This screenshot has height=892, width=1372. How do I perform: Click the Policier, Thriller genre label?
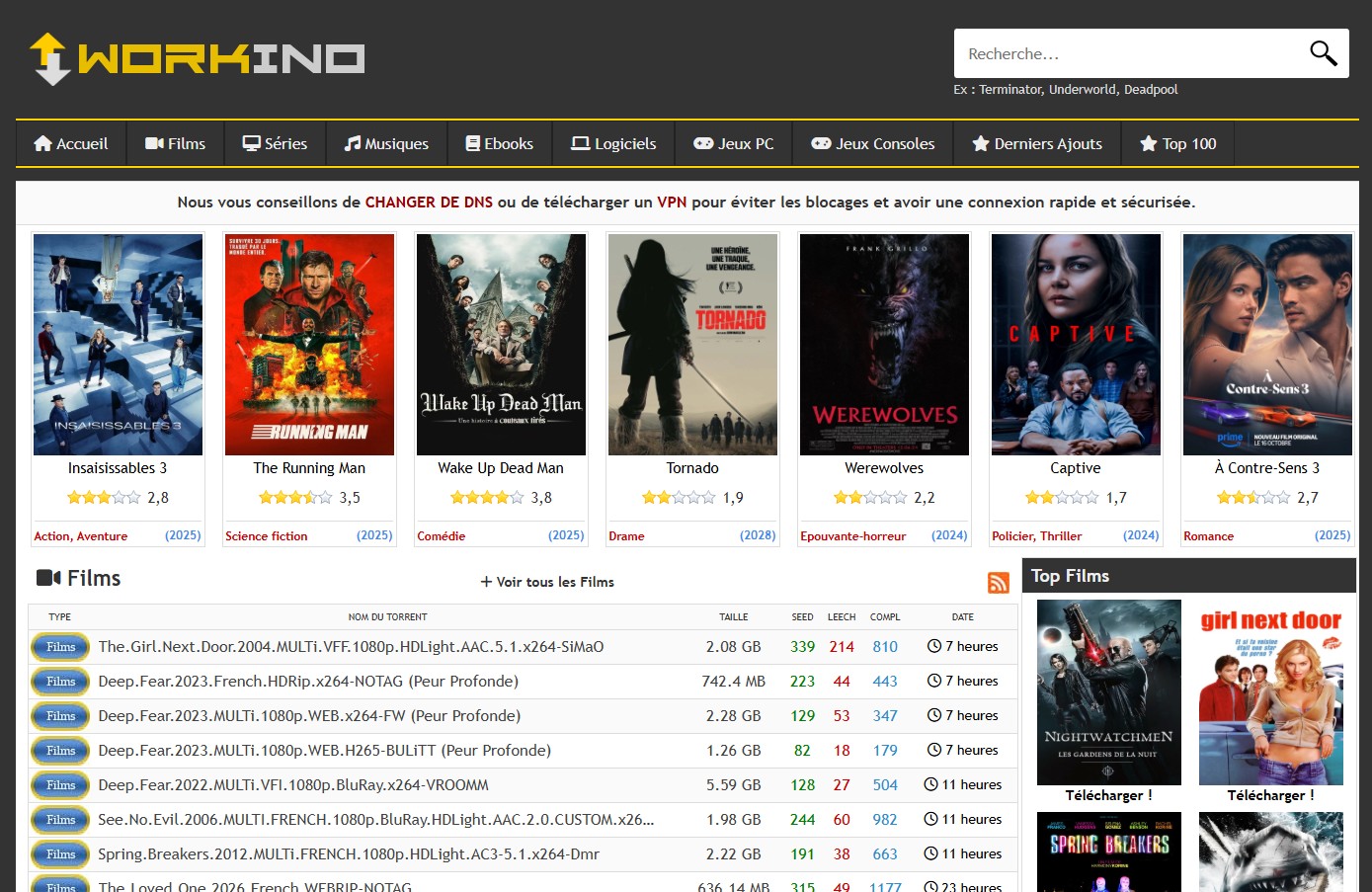(1037, 536)
